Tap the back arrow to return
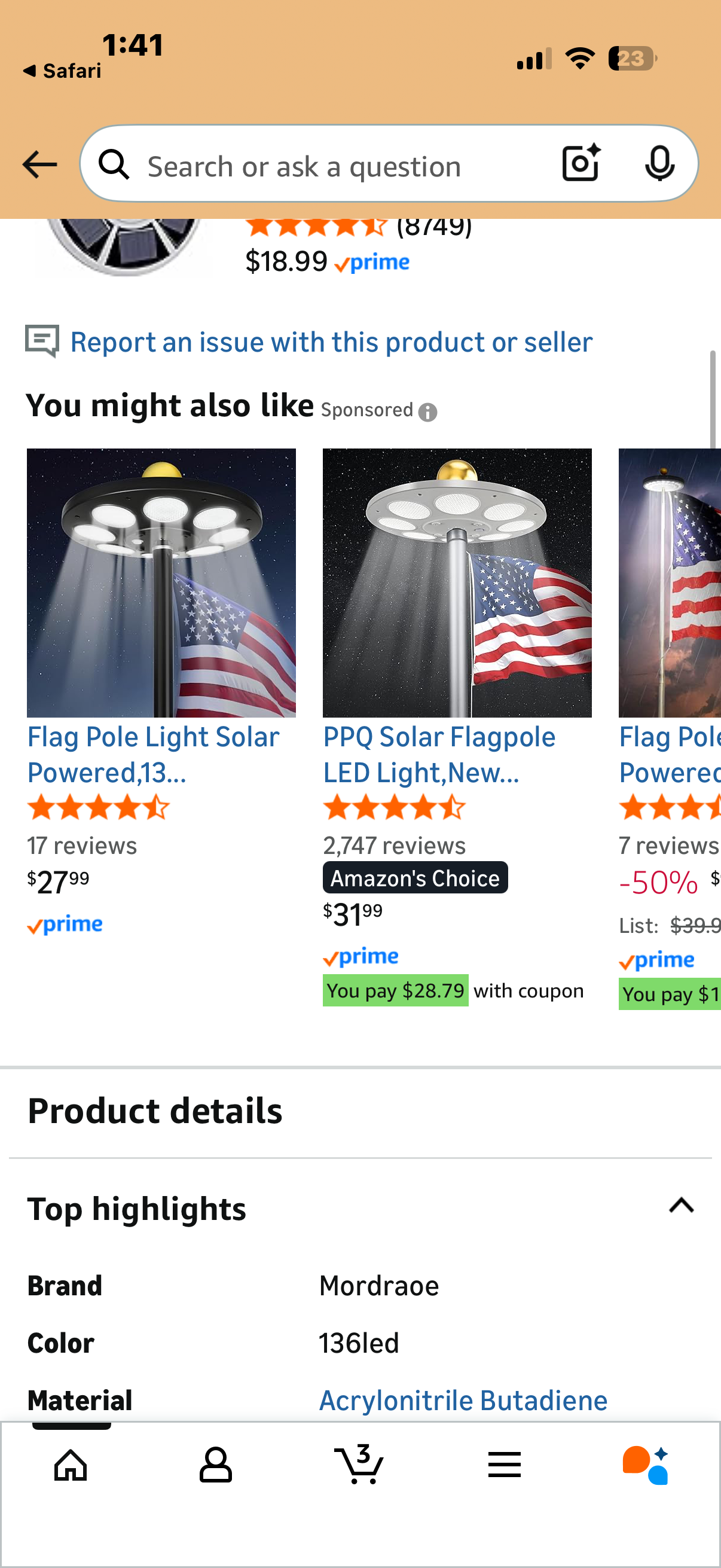 click(39, 163)
